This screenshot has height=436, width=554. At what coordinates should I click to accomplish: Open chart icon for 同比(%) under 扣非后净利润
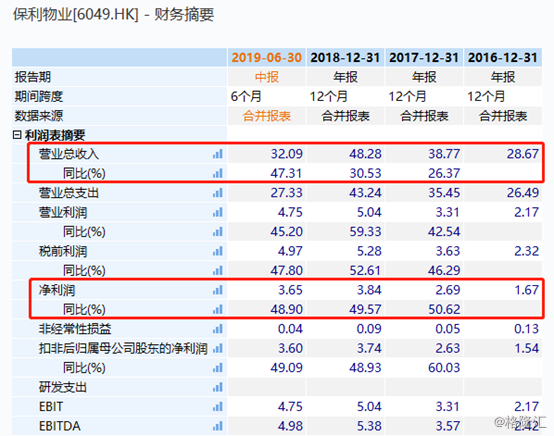click(x=218, y=368)
